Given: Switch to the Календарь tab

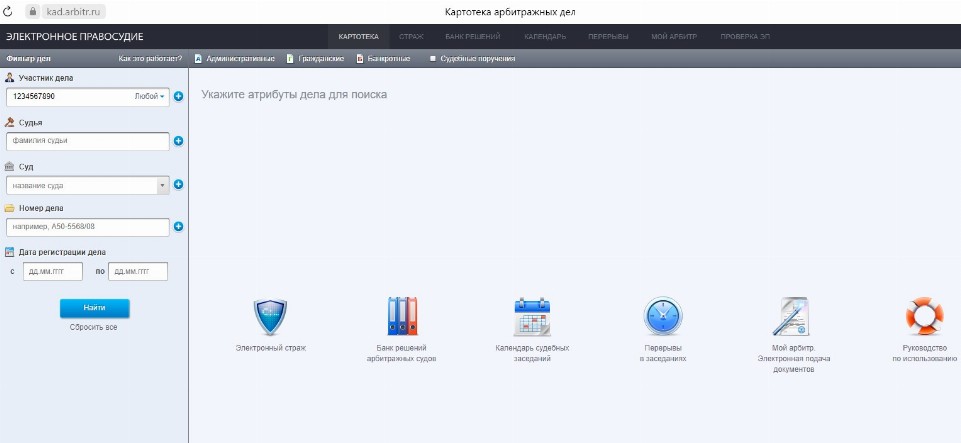Looking at the screenshot, I should point(545,37).
